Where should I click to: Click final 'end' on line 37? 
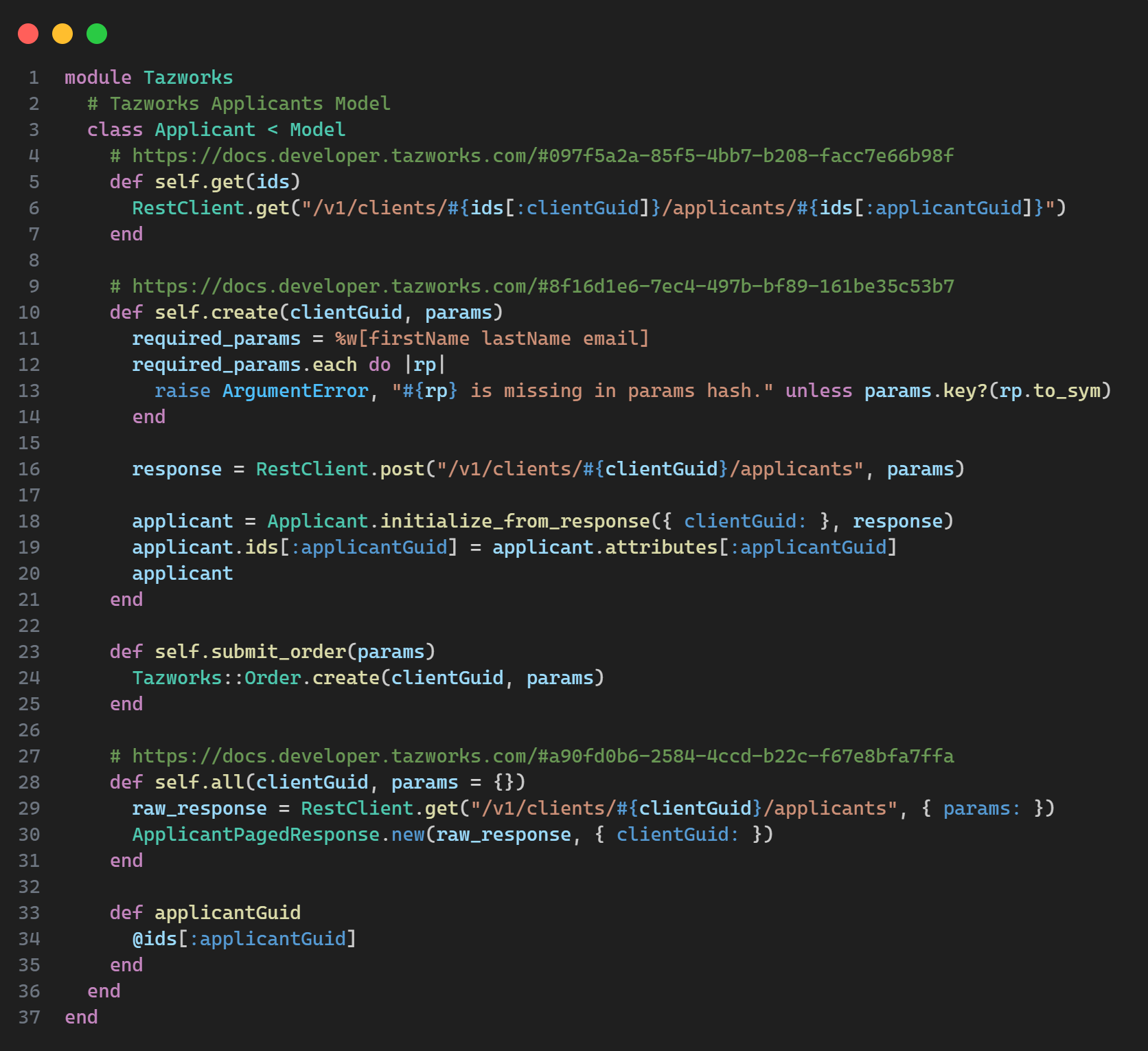click(81, 1017)
